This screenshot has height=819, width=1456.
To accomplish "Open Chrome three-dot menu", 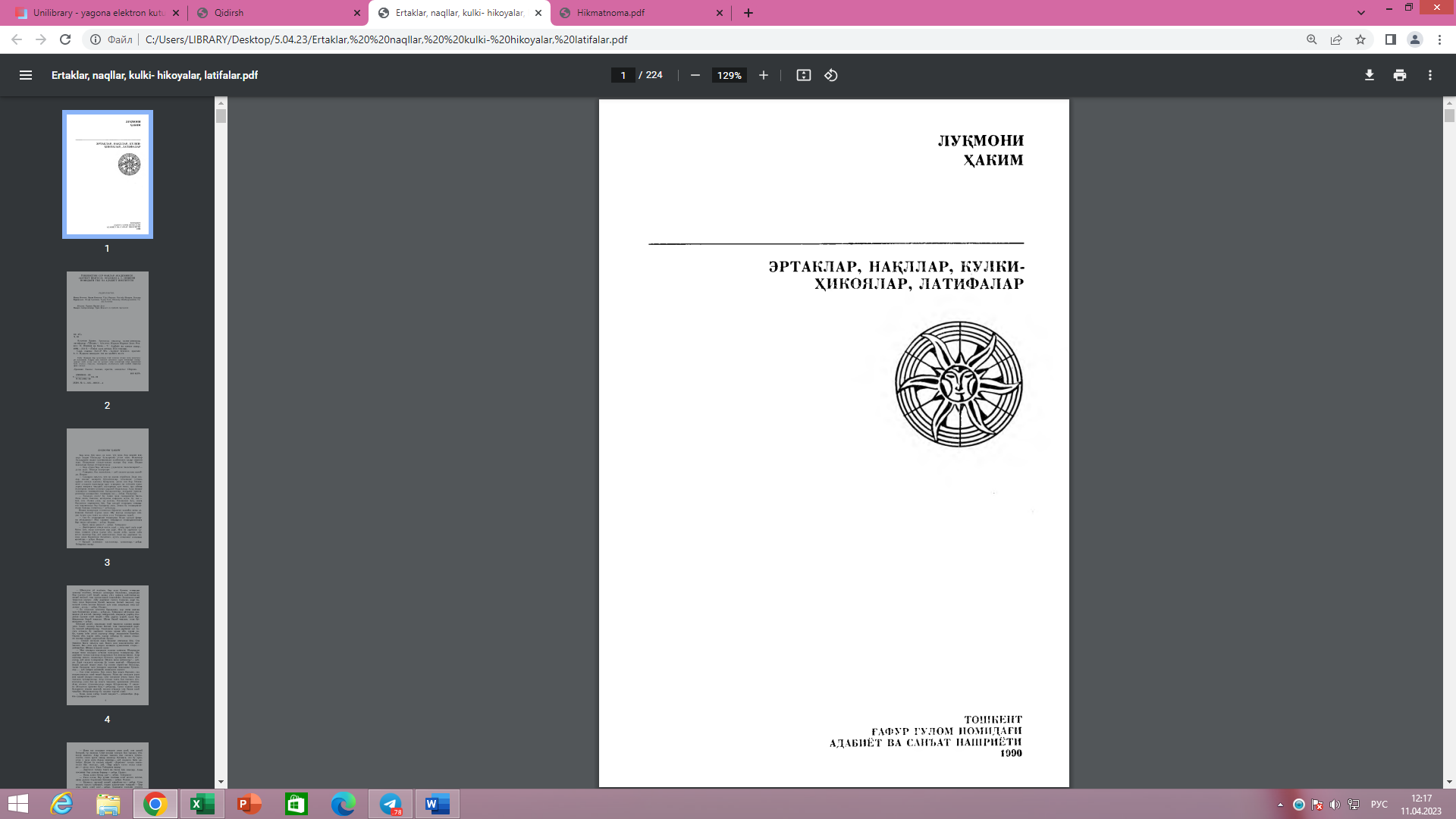I will pos(1439,39).
